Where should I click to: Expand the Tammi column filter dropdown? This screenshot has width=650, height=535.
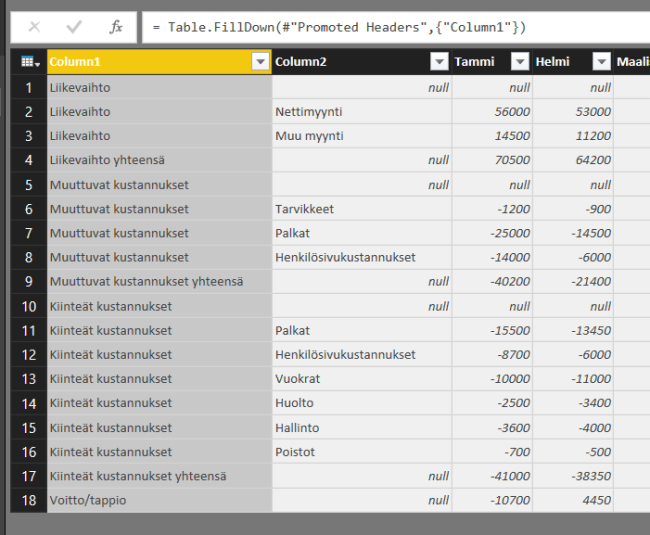click(520, 62)
